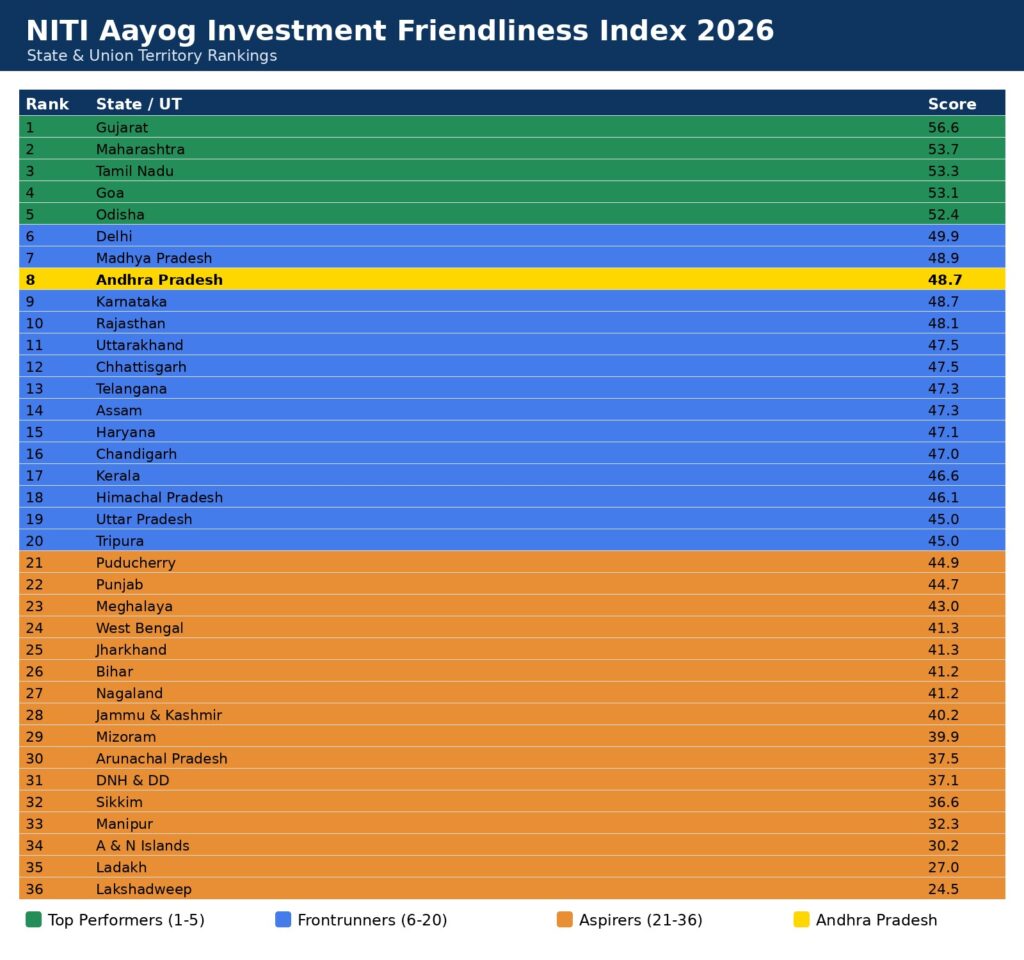Click the 'Uttar Pradesh' state name

[x=144, y=519]
